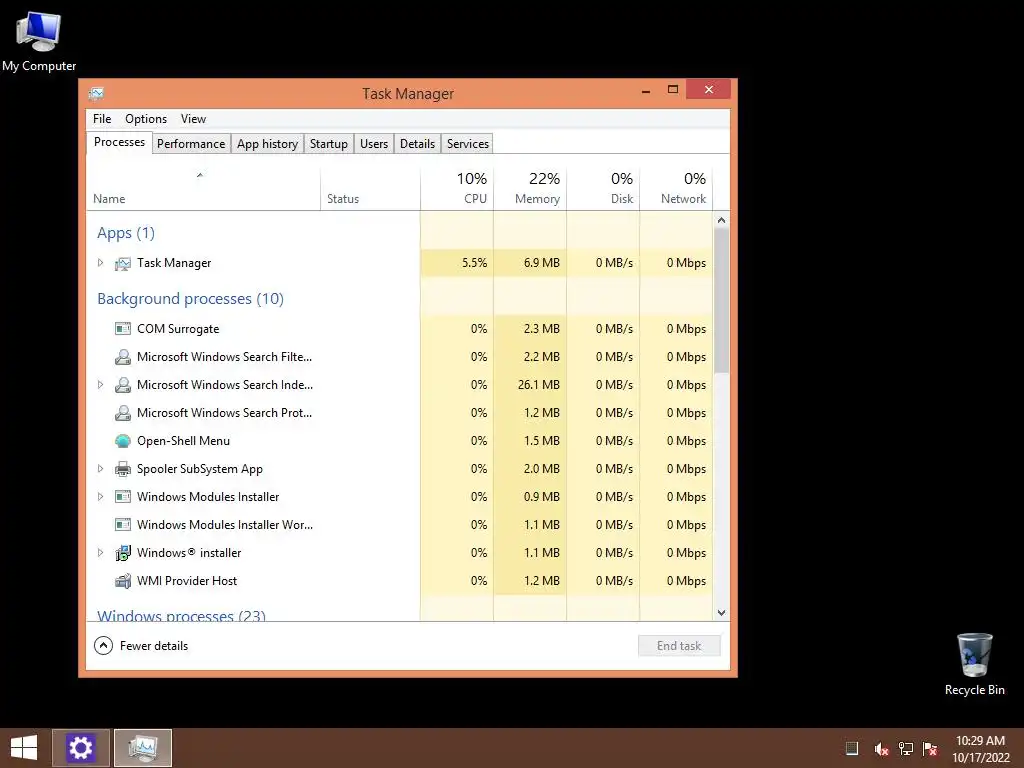
Task: Click the Windows Modules Installer Worker icon
Action: (x=123, y=524)
